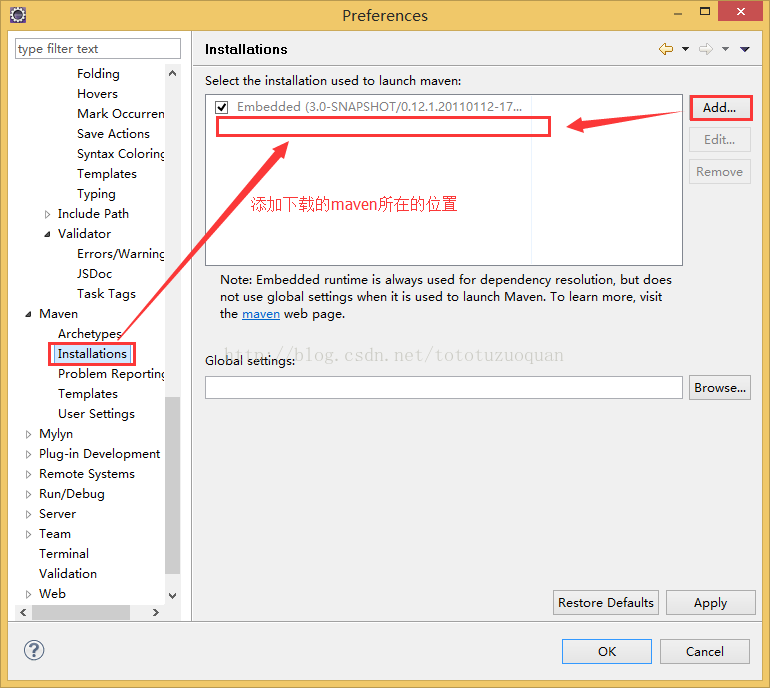Expand the Team tree node
The width and height of the screenshot is (770, 688).
coord(28,534)
